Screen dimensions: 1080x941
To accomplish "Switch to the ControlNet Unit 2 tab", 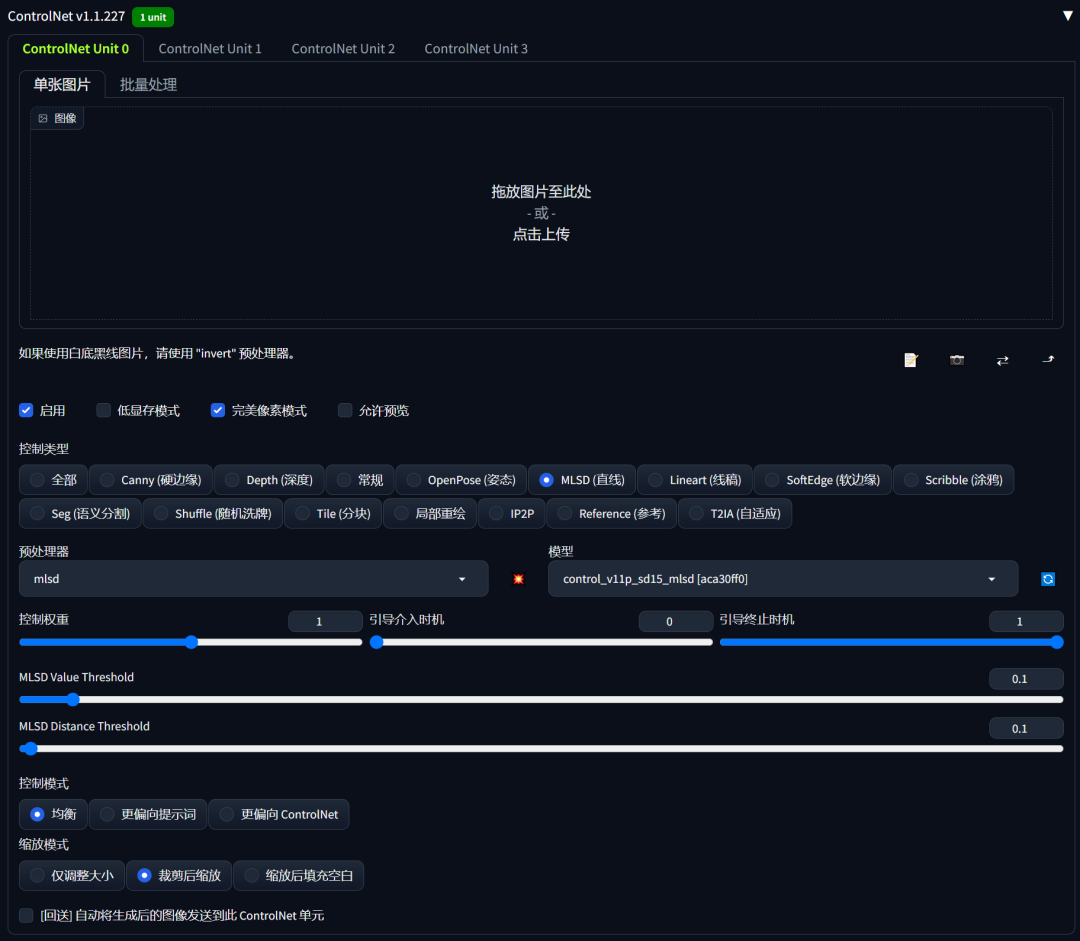I will coord(343,48).
